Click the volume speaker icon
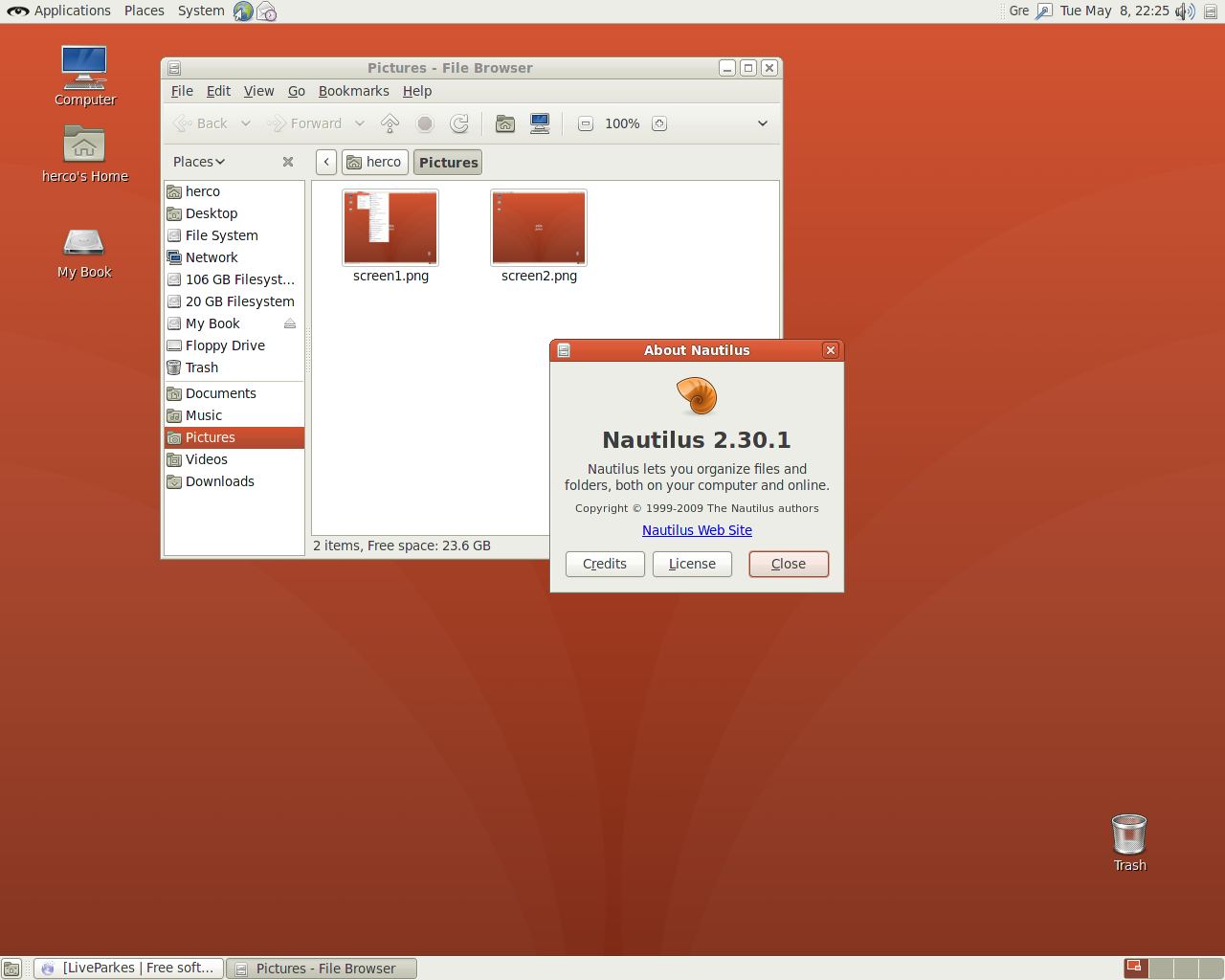The height and width of the screenshot is (980, 1225). [1185, 11]
